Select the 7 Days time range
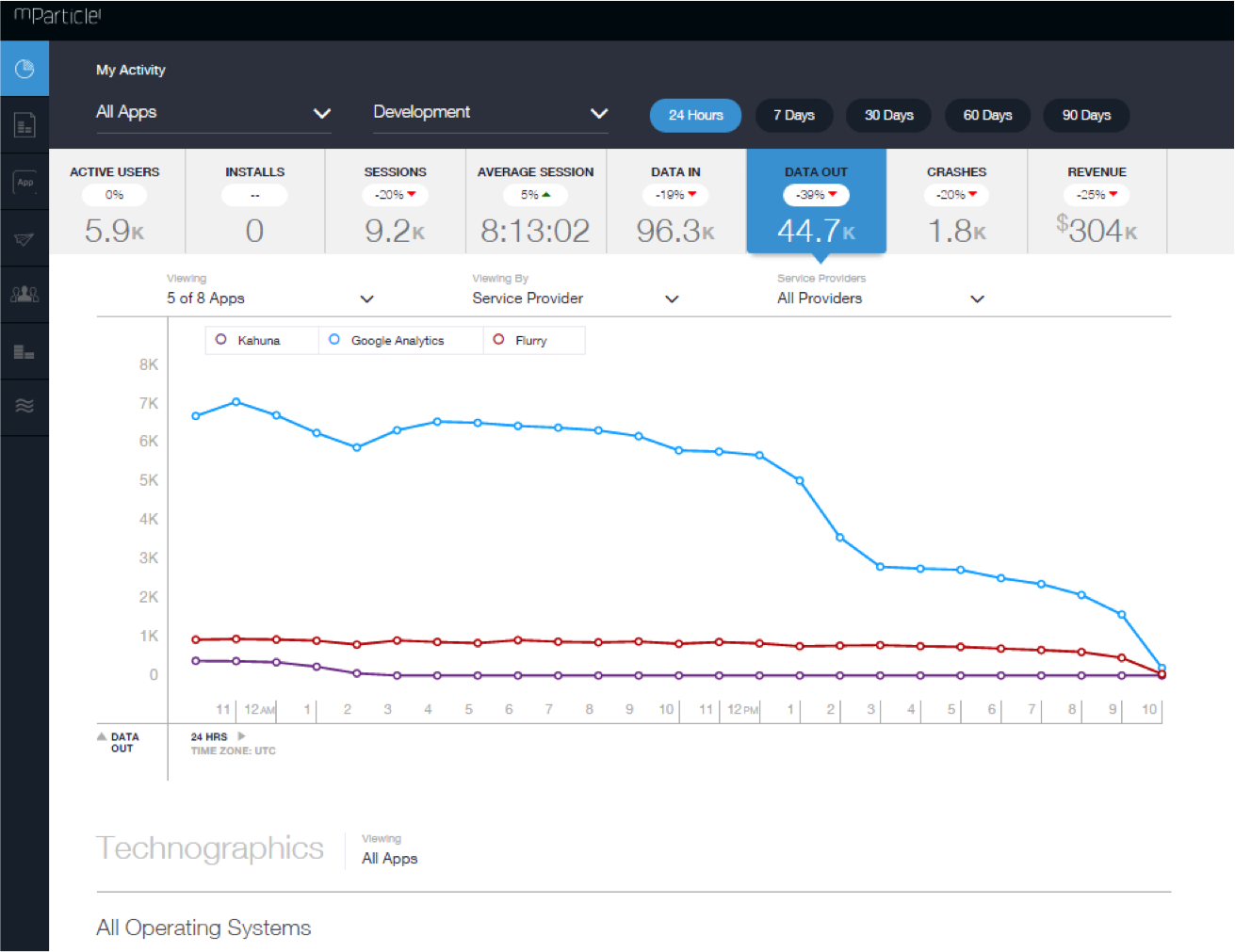Image resolution: width=1235 pixels, height=952 pixels. click(793, 115)
